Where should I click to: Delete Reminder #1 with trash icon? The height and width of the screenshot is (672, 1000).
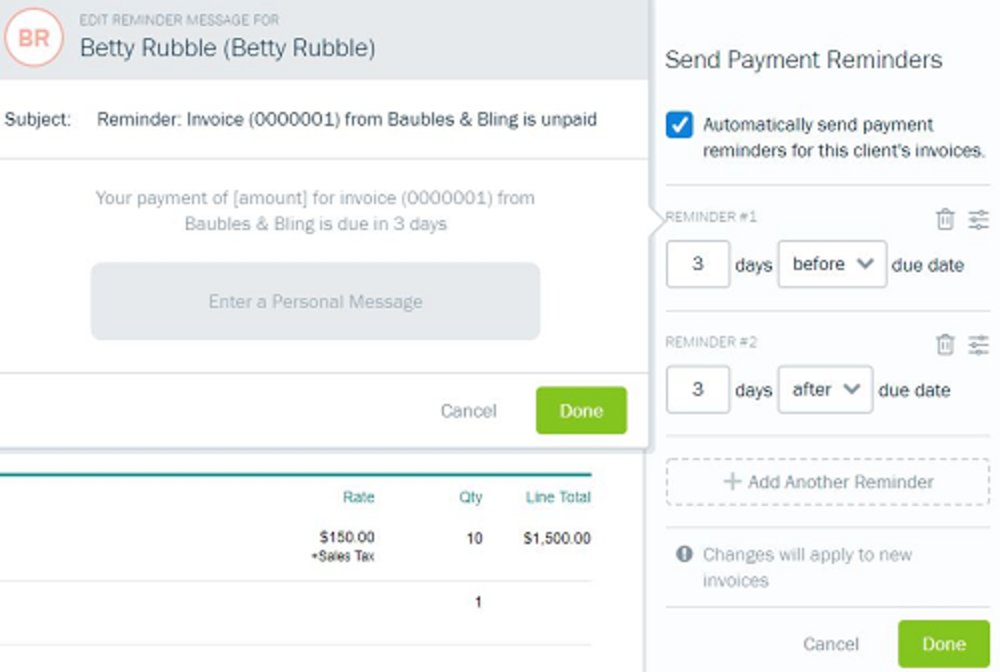(x=945, y=219)
